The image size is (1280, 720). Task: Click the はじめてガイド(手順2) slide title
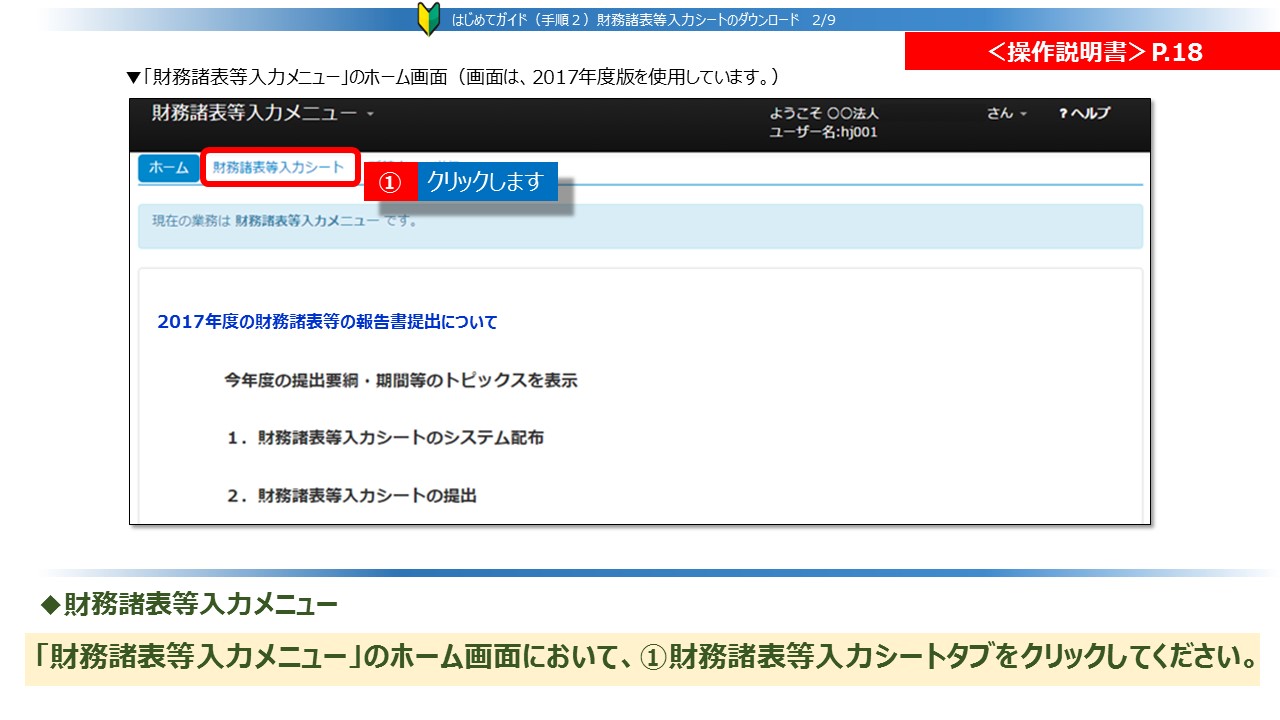(643, 19)
